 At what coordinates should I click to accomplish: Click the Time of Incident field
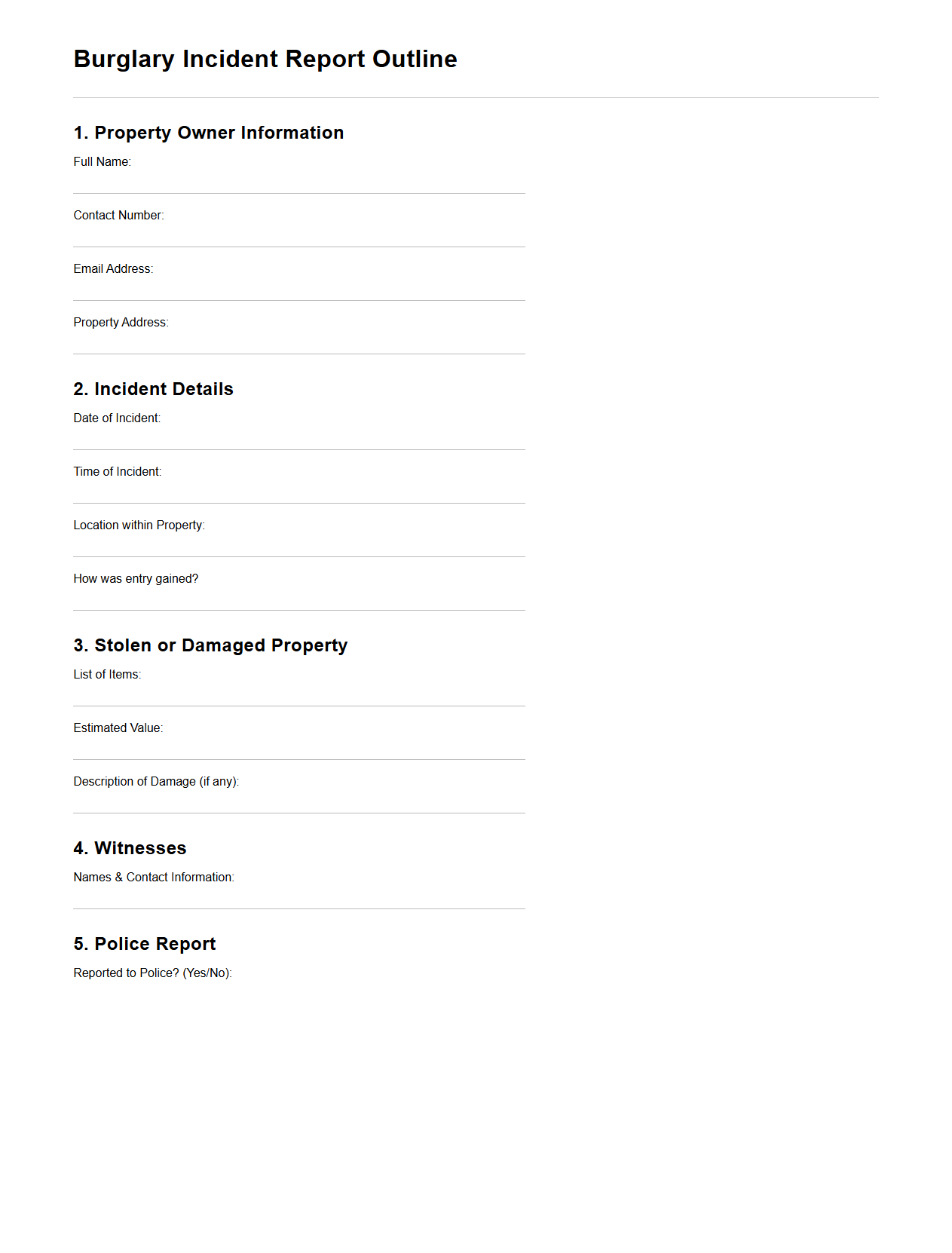(x=298, y=492)
